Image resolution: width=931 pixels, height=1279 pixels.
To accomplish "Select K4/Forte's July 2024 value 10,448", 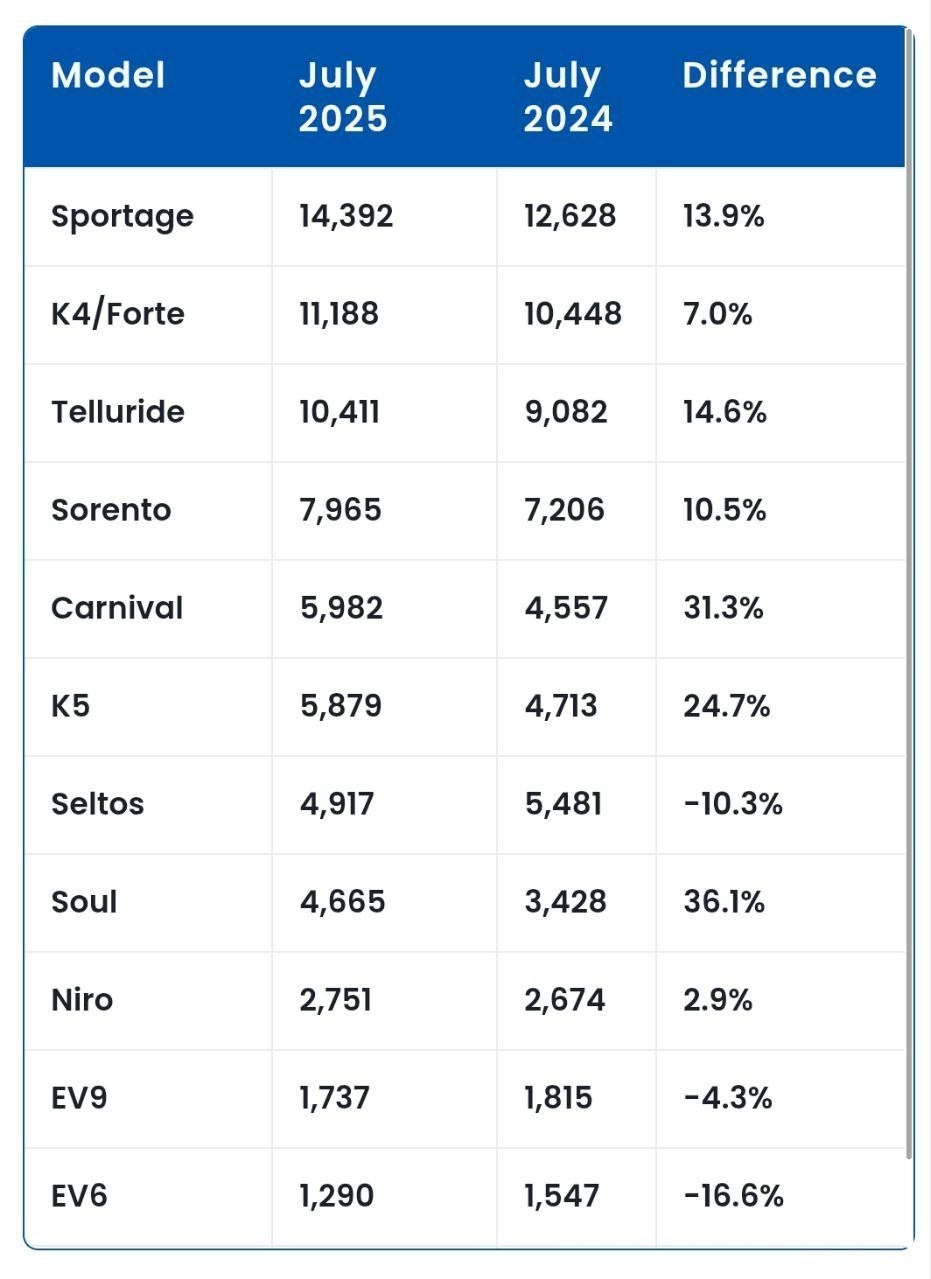I will tap(572, 314).
